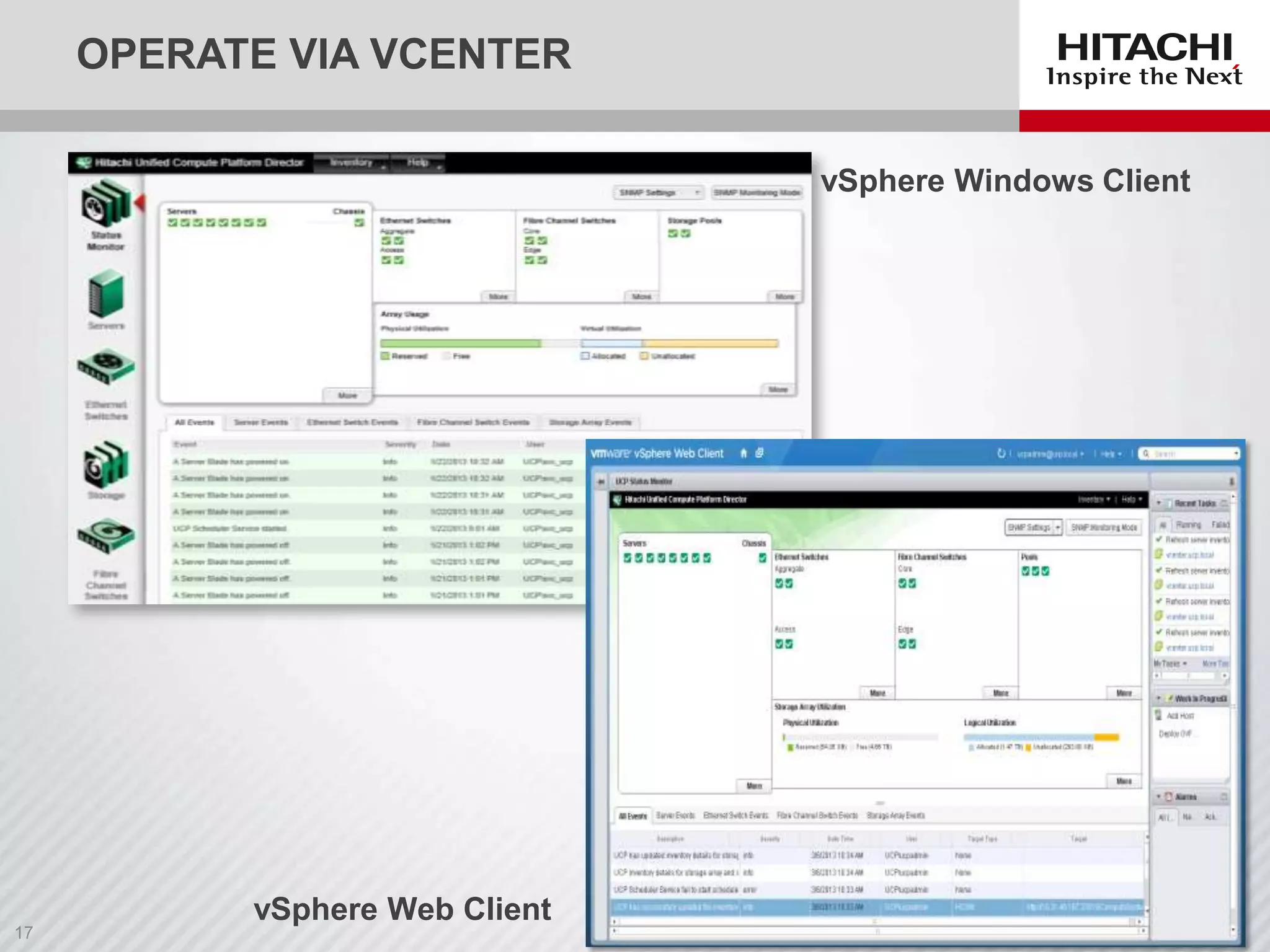Open Storage Array Events tab in Web Client
The width and height of the screenshot is (1270, 952).
895,816
